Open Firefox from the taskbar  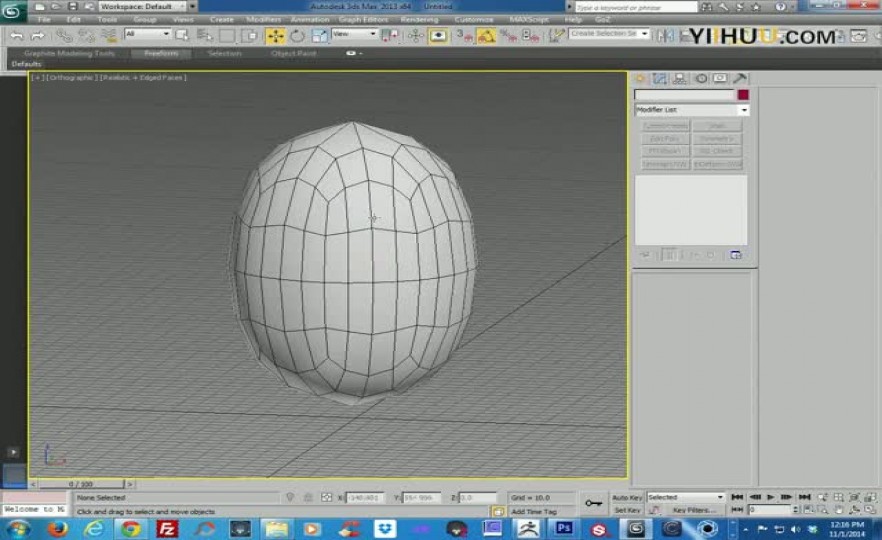[x=57, y=529]
